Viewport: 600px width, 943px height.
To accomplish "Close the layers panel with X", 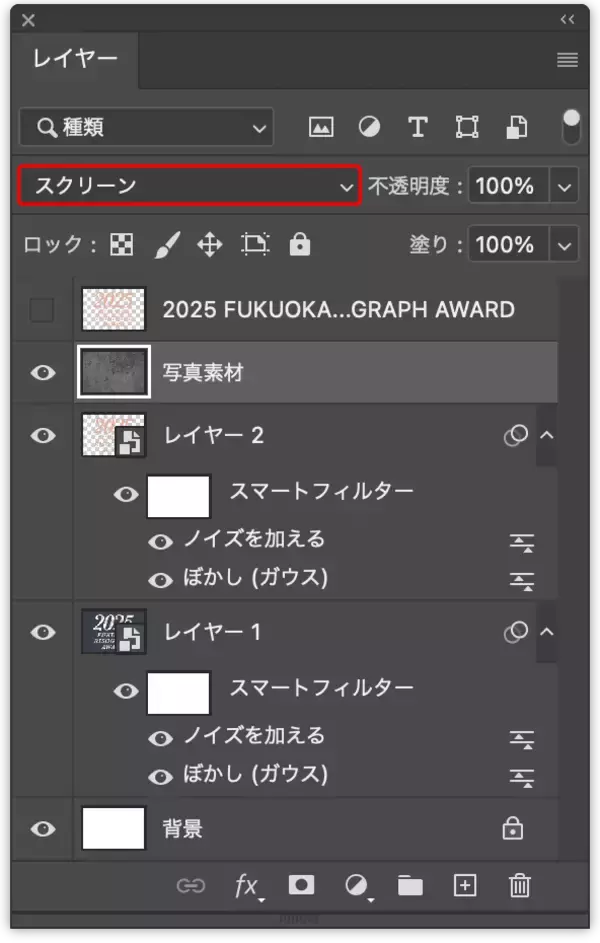I will [28, 20].
